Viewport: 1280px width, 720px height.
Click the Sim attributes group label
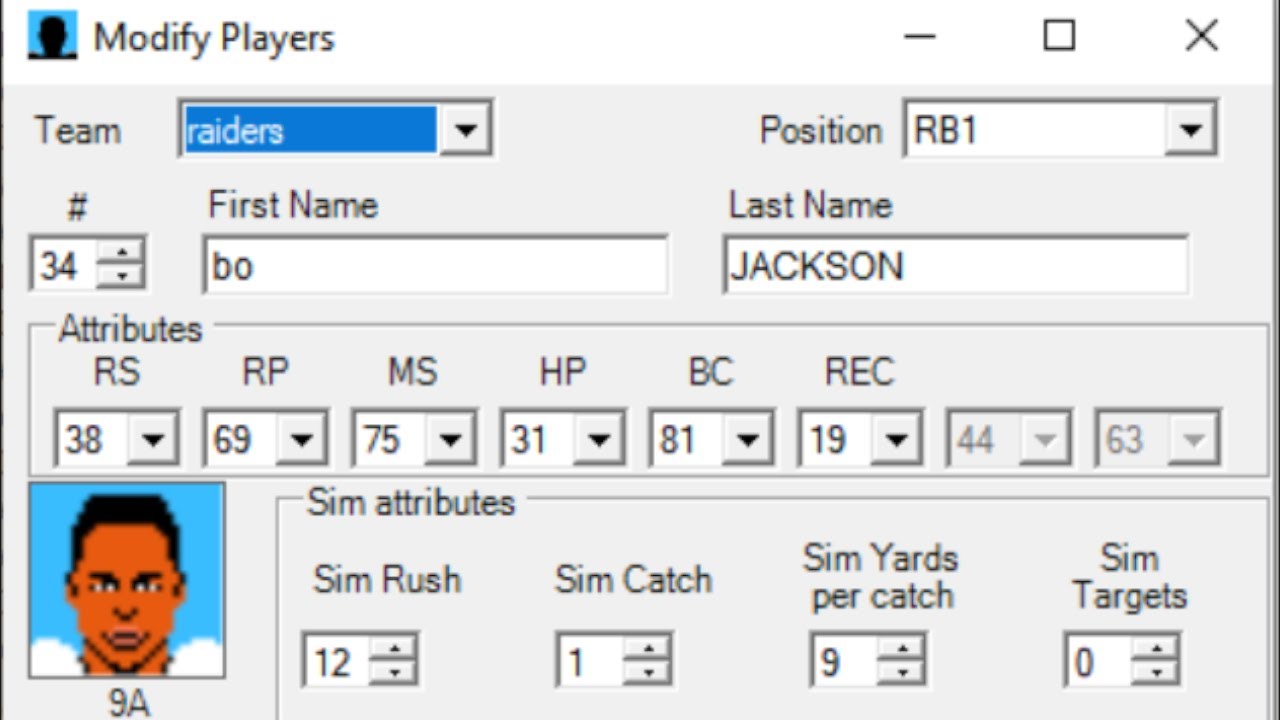point(410,502)
